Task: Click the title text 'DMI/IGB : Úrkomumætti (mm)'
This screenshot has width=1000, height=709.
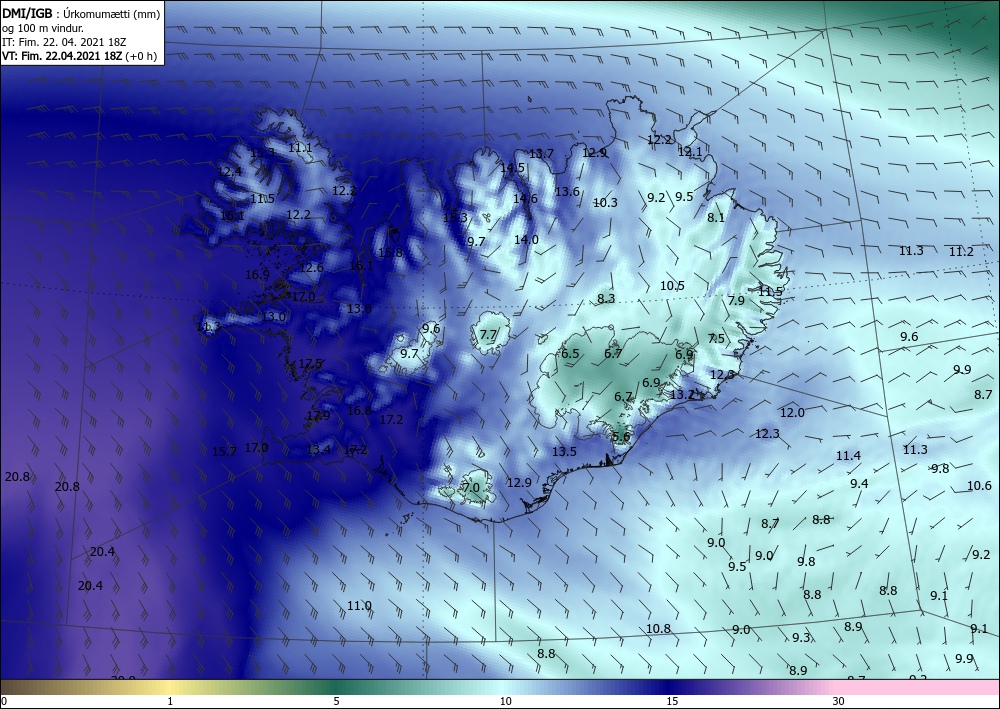Action: [x=81, y=13]
